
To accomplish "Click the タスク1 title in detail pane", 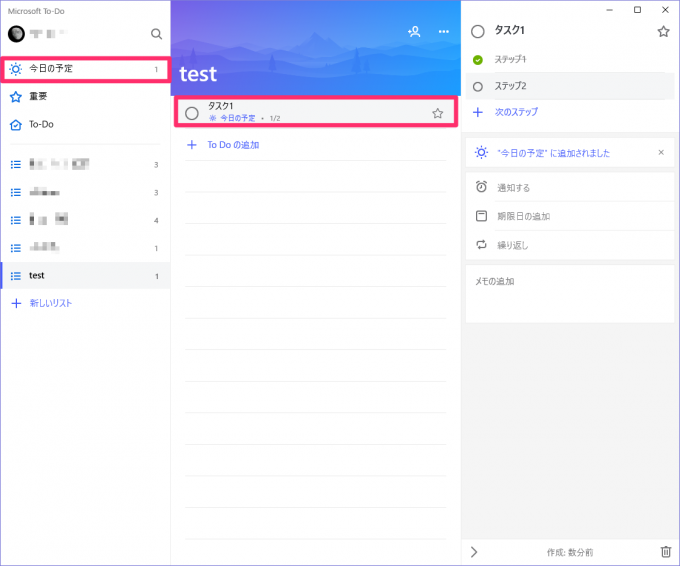I will coord(510,30).
